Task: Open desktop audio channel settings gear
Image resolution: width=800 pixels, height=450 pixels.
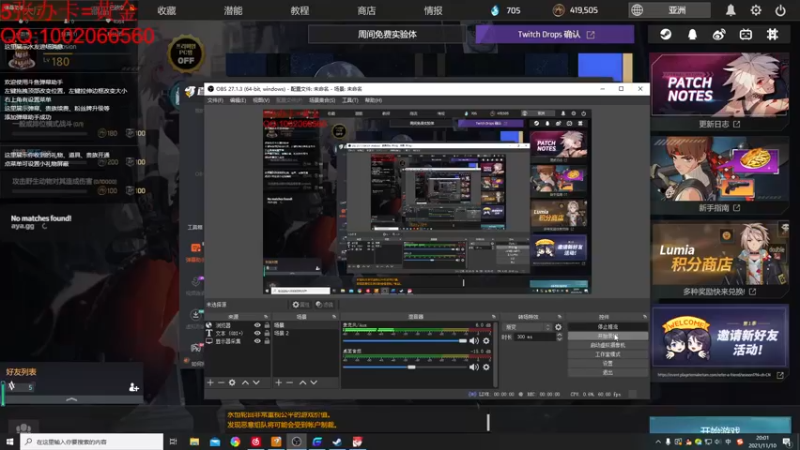Action: click(x=486, y=367)
